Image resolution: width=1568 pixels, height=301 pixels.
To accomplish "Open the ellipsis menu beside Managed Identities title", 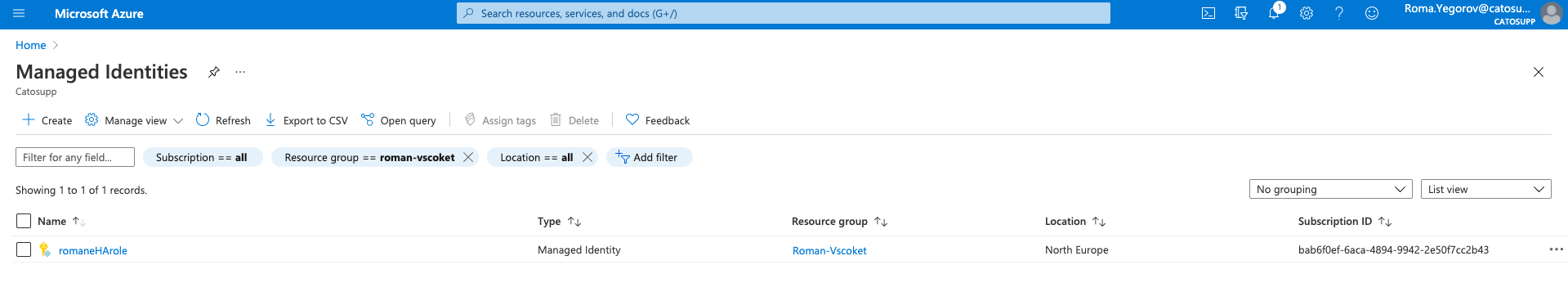I will point(240,72).
